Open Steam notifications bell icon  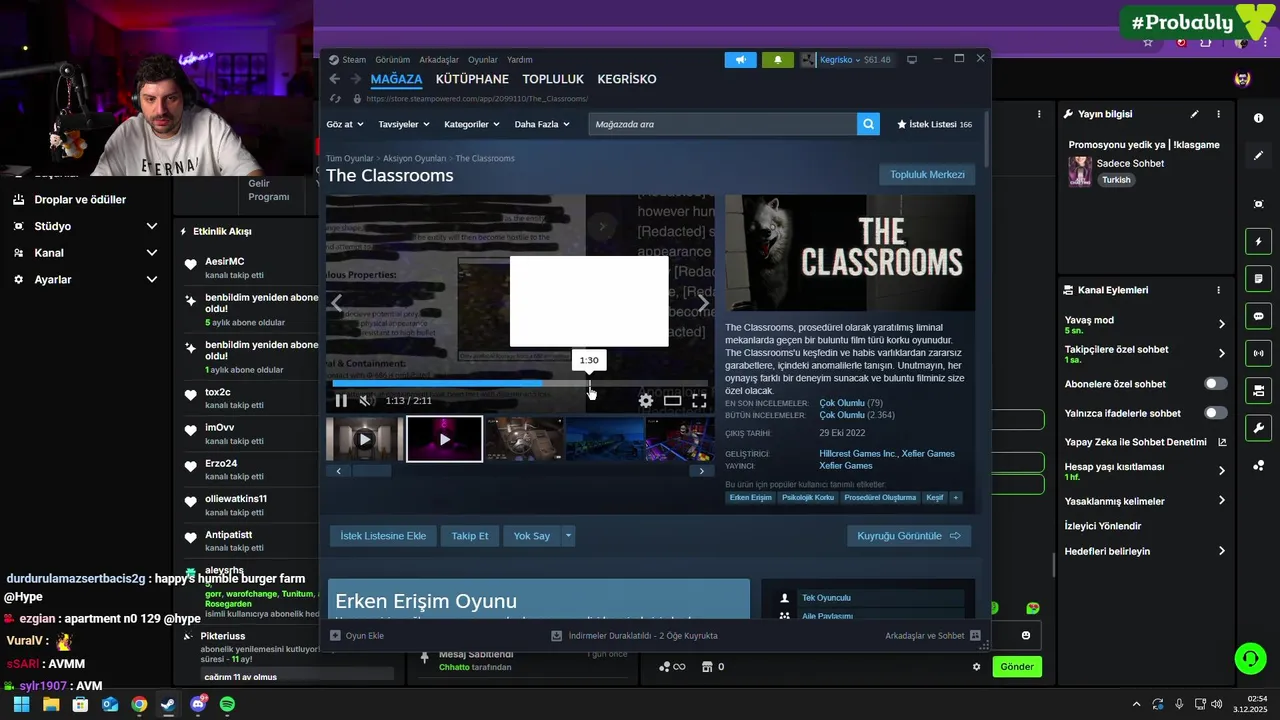coord(778,60)
